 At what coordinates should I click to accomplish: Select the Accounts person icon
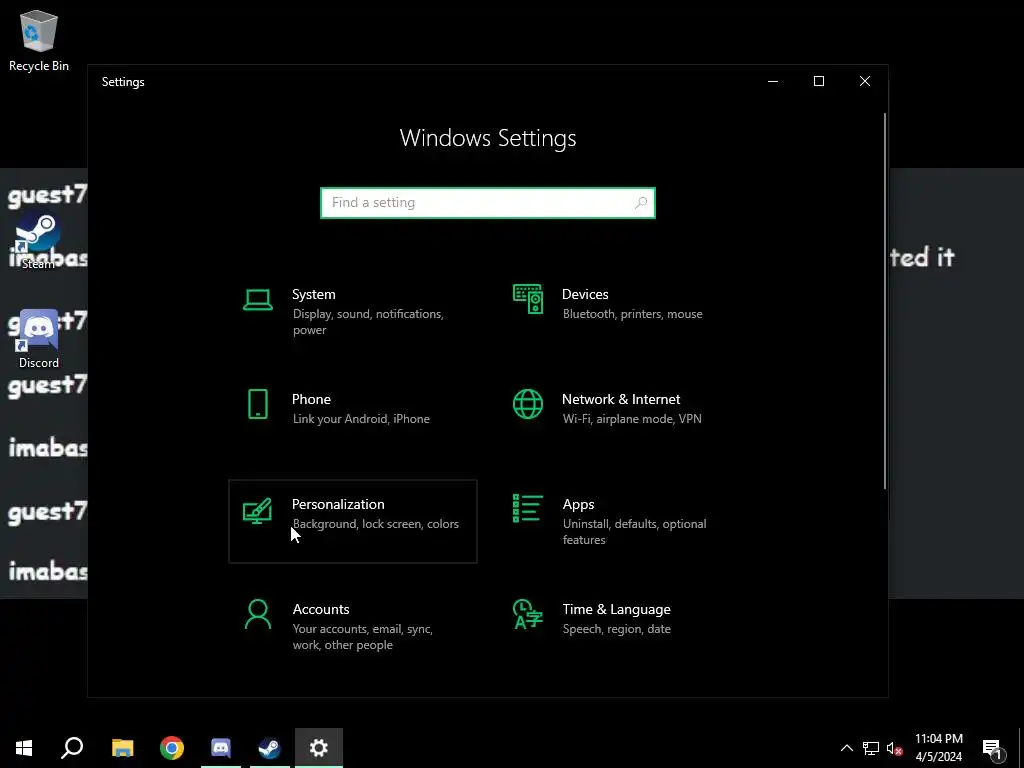click(258, 614)
